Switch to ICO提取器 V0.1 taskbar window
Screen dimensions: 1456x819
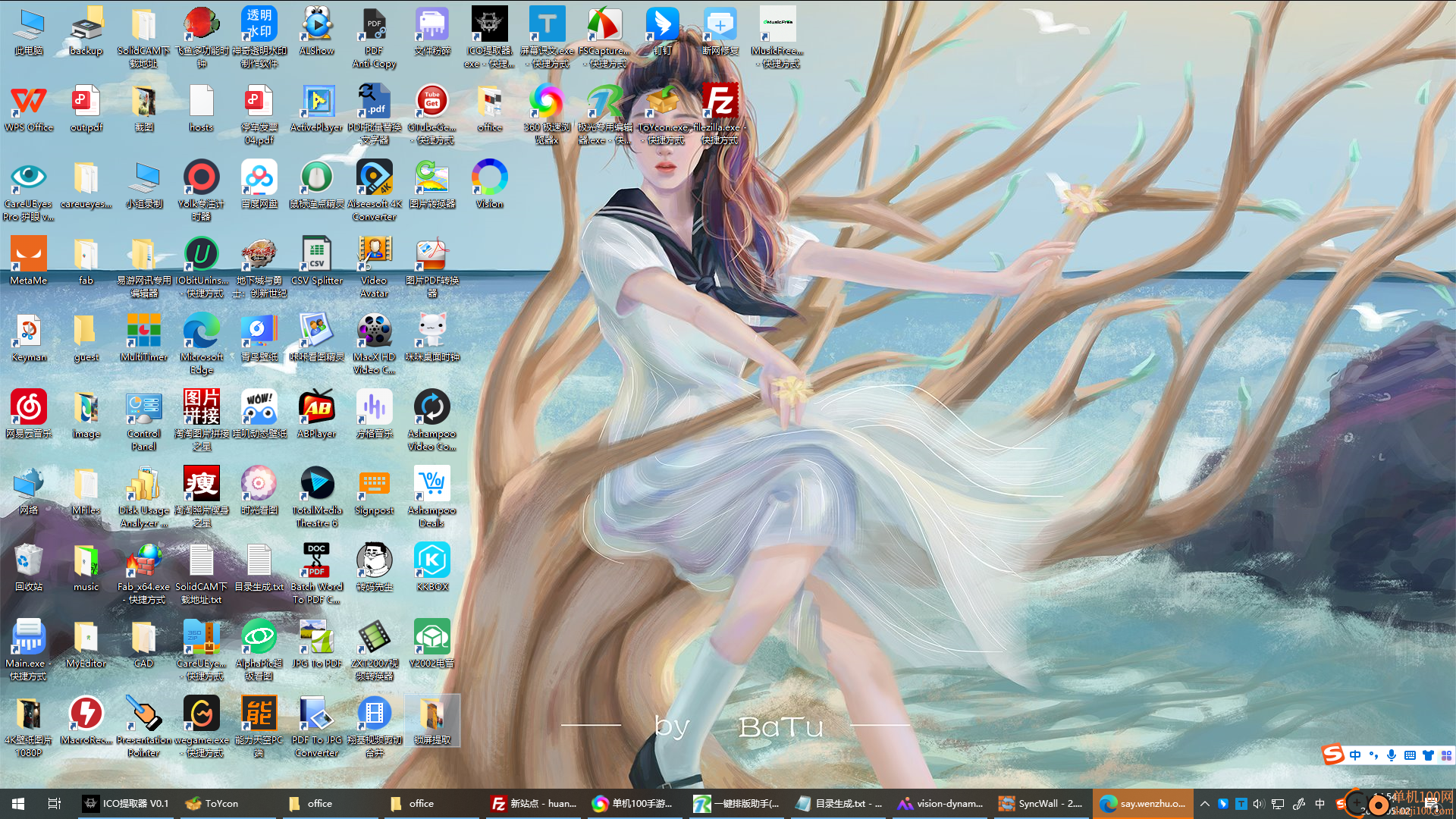coord(126,804)
